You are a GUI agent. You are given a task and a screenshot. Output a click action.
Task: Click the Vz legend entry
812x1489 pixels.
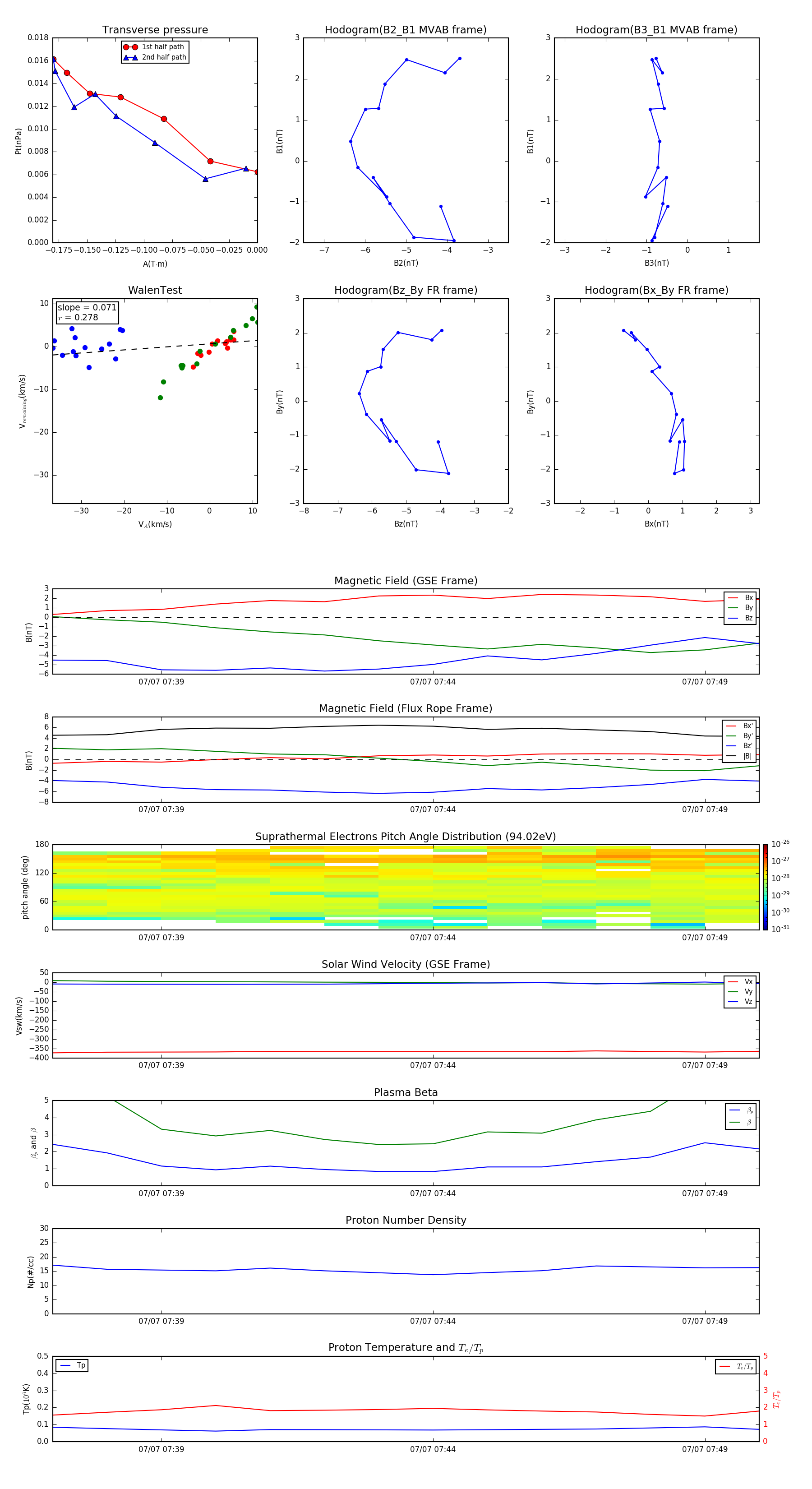(x=740, y=1002)
